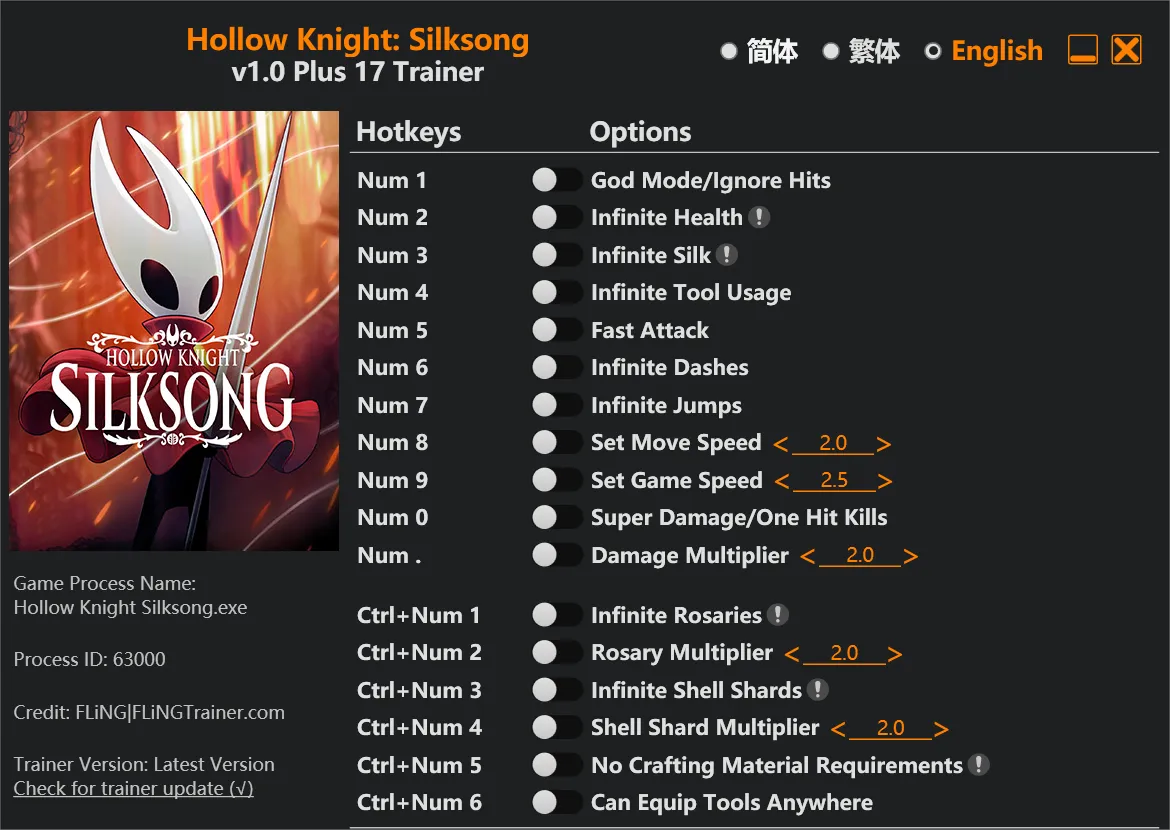Viewport: 1170px width, 830px height.
Task: Click the info icon beside Infinite Rosaries
Action: 778,615
